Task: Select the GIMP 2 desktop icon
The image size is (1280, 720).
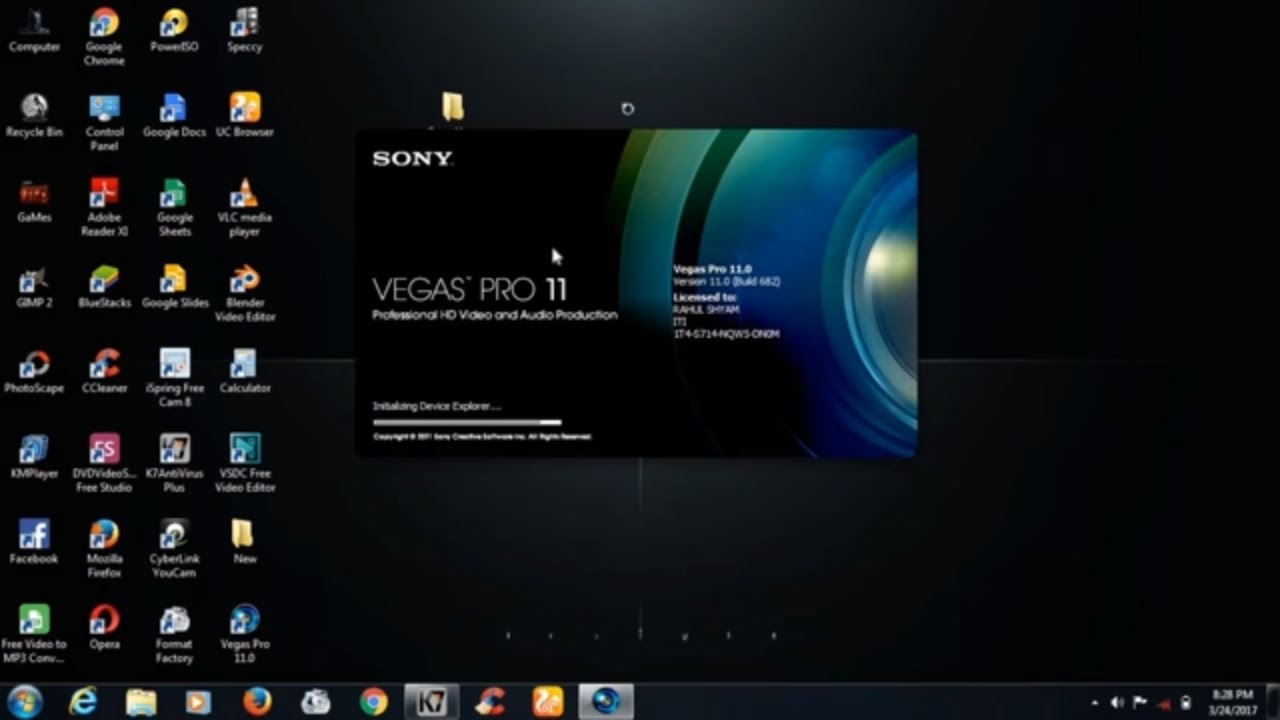Action: click(x=34, y=286)
